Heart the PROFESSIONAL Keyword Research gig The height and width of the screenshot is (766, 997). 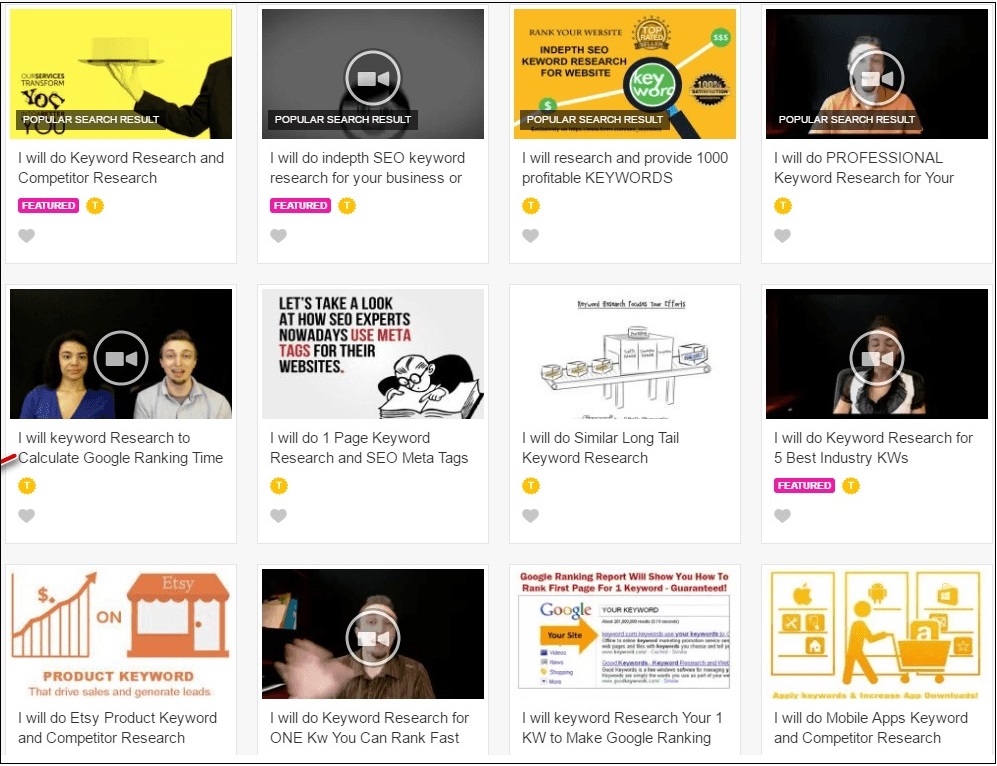pyautogui.click(x=783, y=236)
